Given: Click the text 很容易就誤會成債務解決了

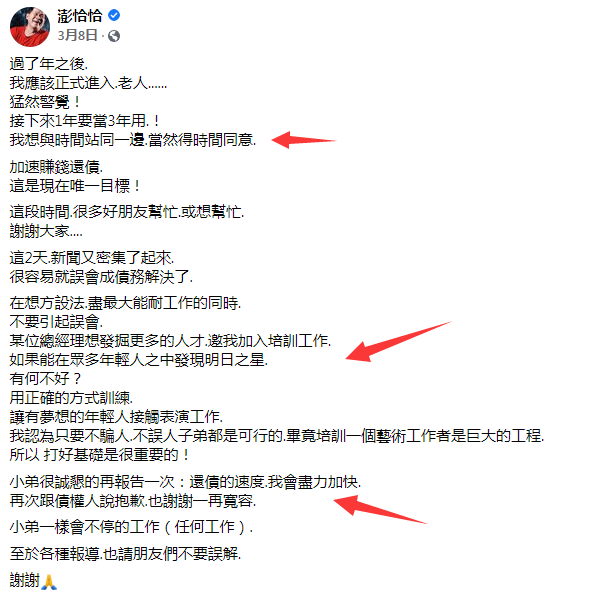Looking at the screenshot, I should tap(101, 277).
